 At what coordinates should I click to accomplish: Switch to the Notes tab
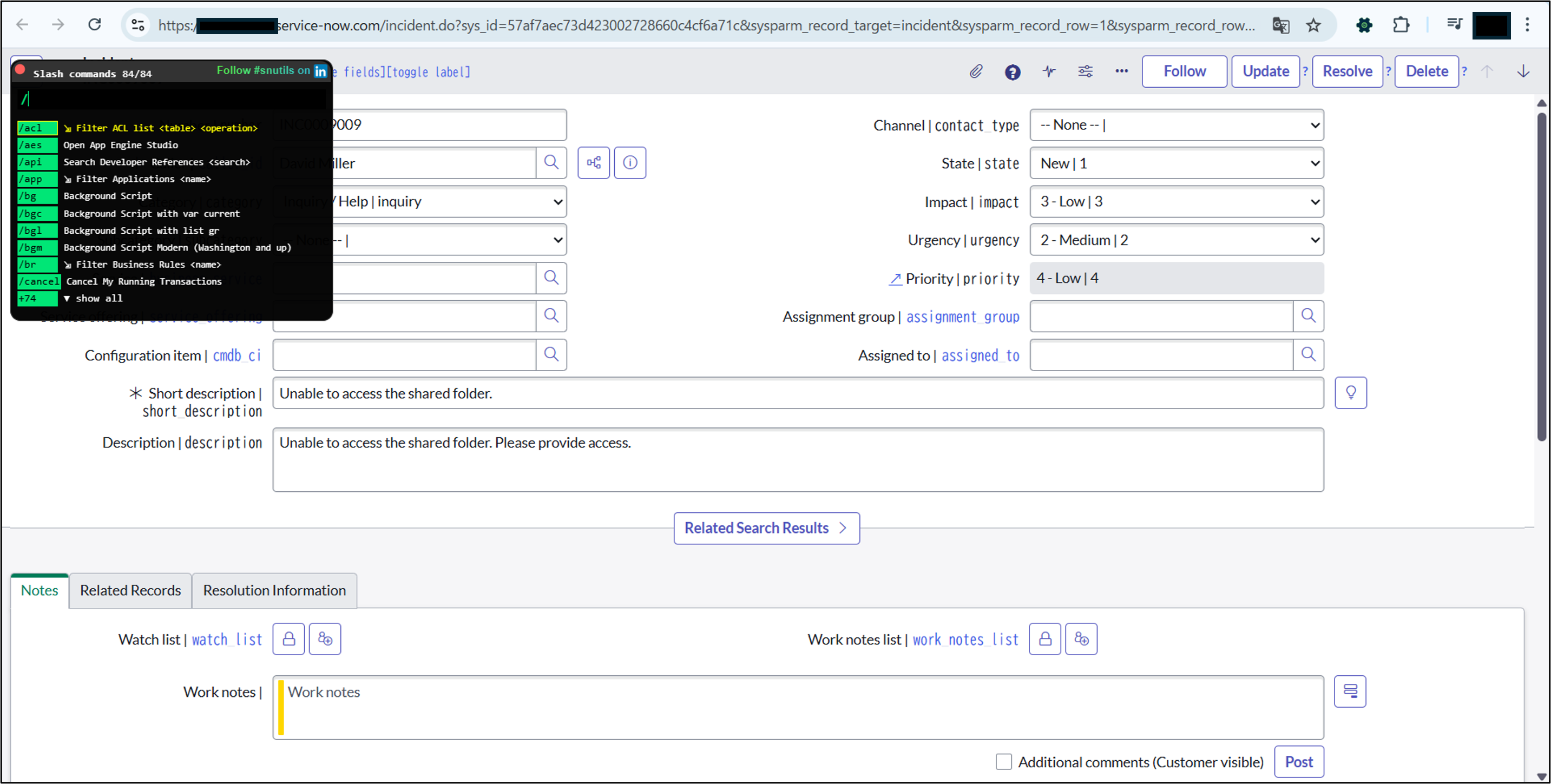(x=40, y=590)
